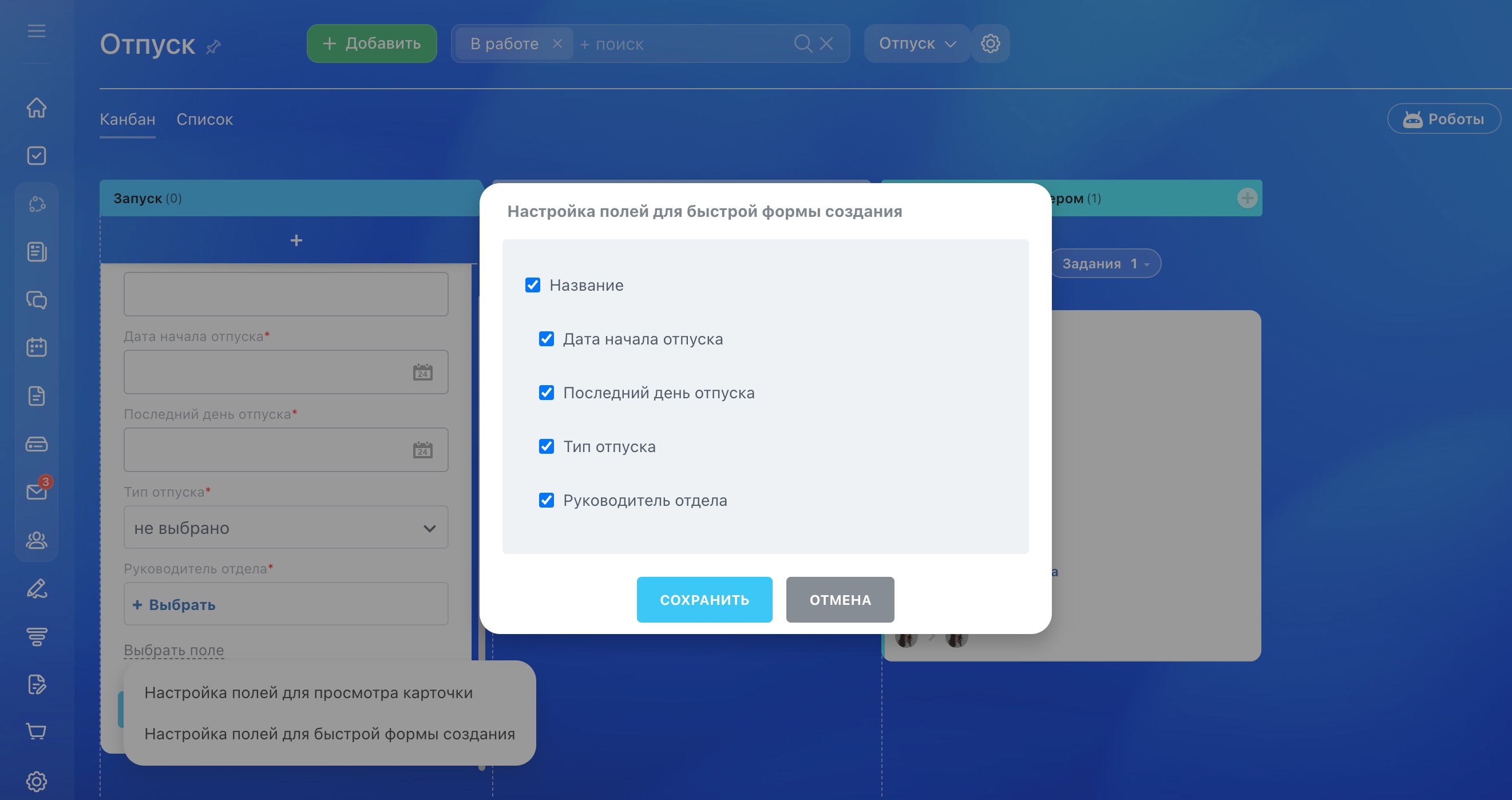This screenshot has height=800, width=1512.
Task: Click the gear icon next to Отпуск dropdown
Action: pos(990,43)
